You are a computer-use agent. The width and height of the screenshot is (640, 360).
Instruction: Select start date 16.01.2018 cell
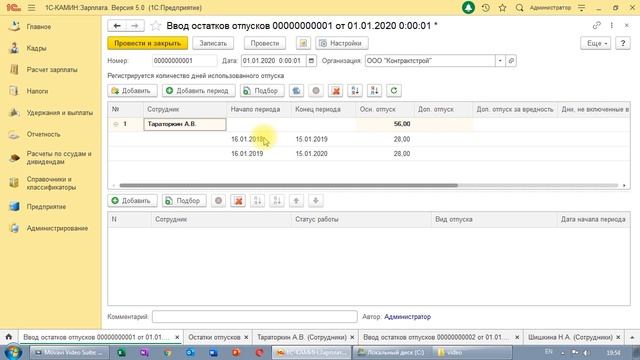(x=259, y=139)
